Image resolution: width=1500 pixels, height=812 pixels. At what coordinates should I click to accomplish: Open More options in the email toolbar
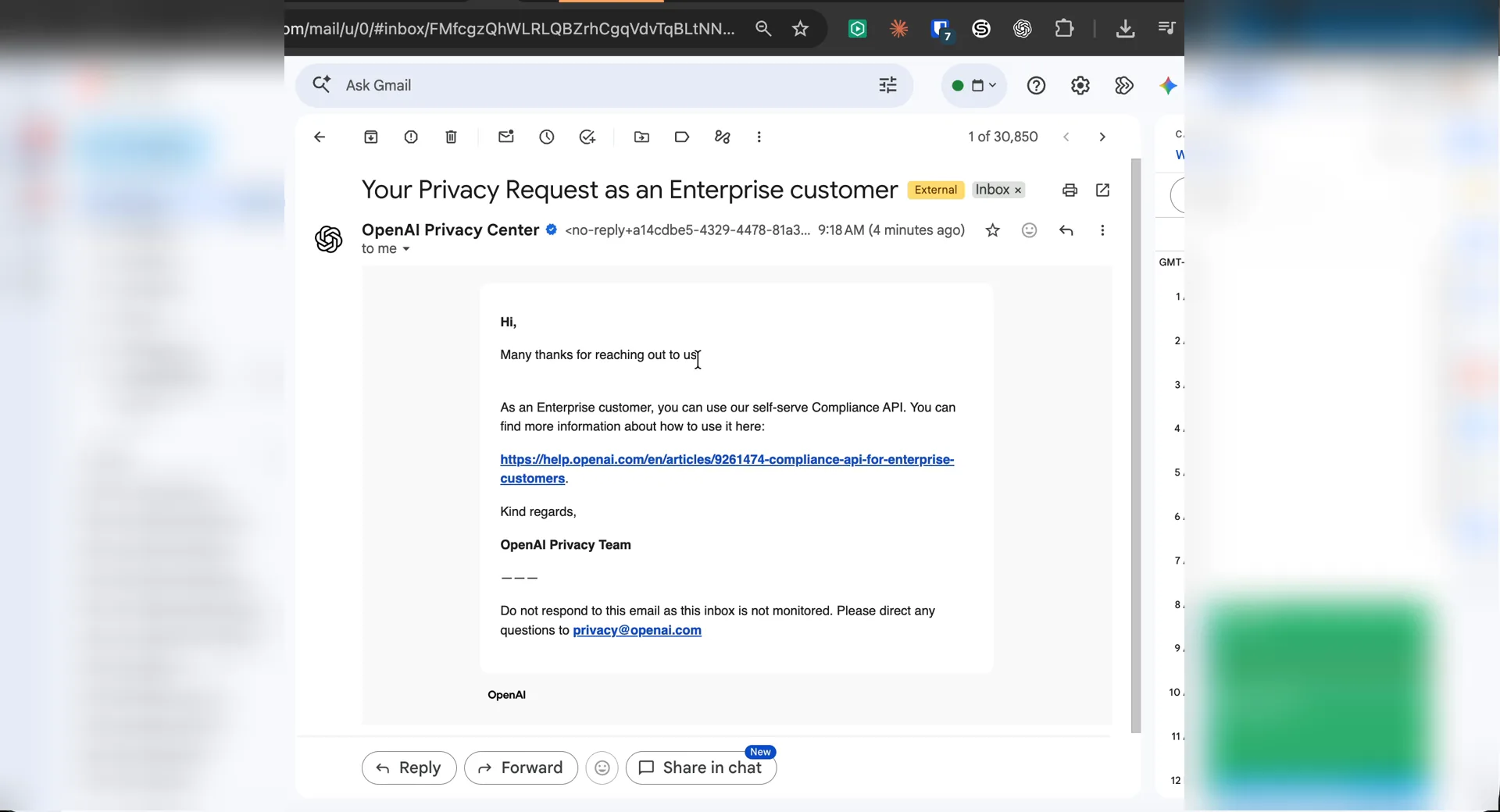tap(759, 137)
